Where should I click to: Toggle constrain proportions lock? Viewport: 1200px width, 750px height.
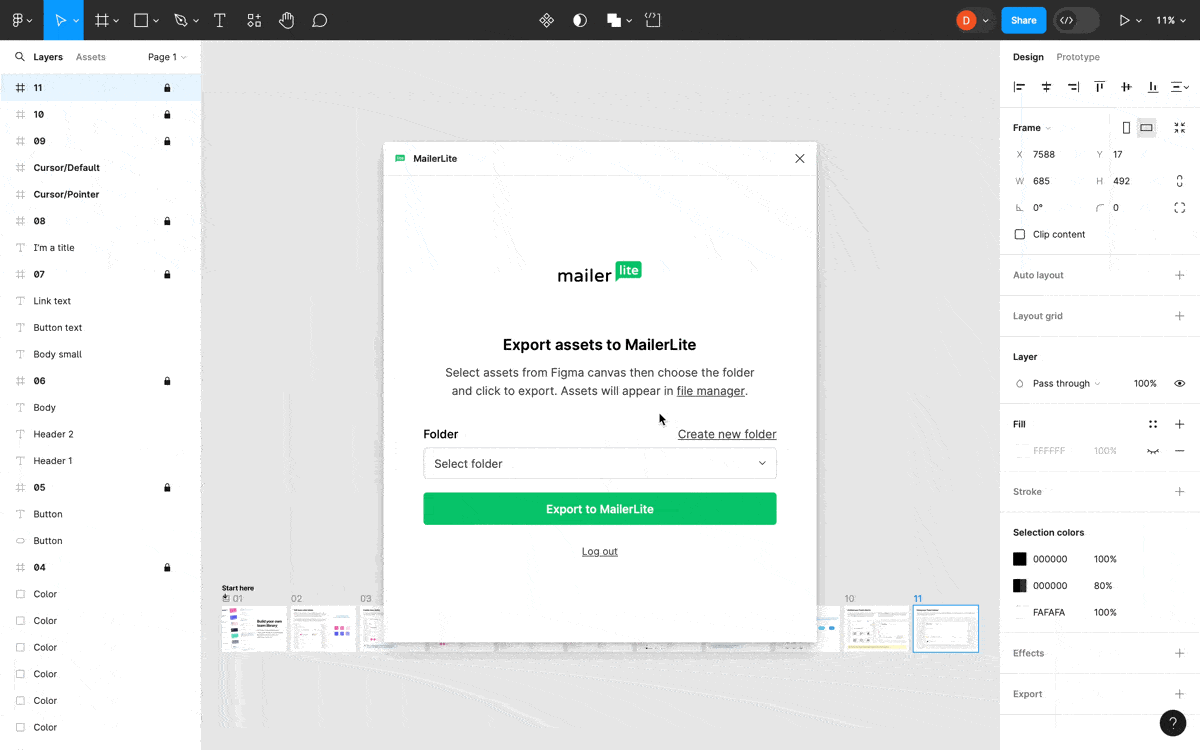[1180, 181]
